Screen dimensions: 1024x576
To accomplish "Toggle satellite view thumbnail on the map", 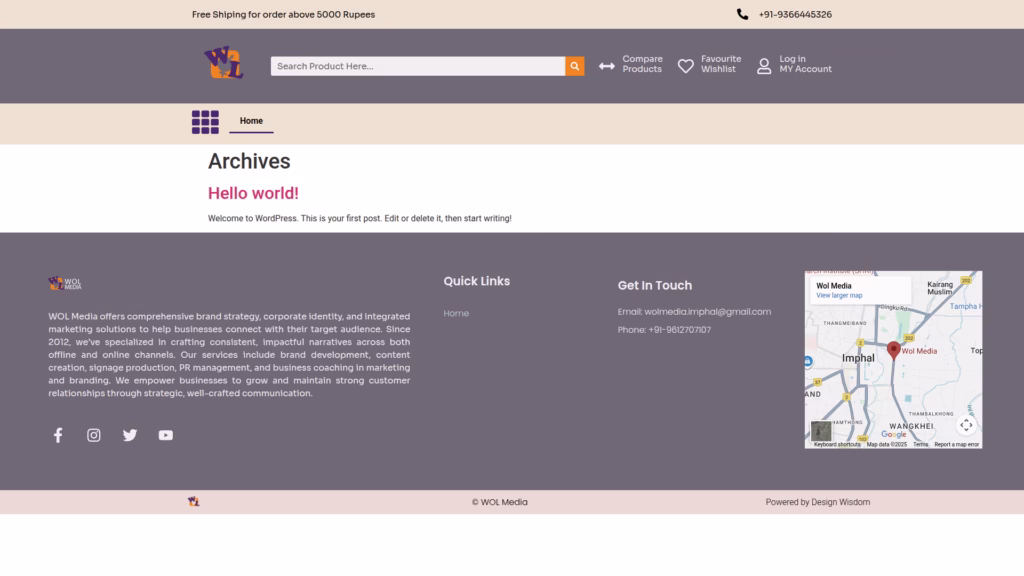I will point(821,431).
